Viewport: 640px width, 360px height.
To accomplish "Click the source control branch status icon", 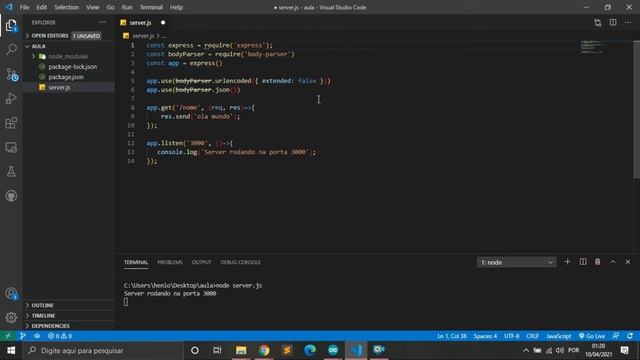I will coord(22,336).
